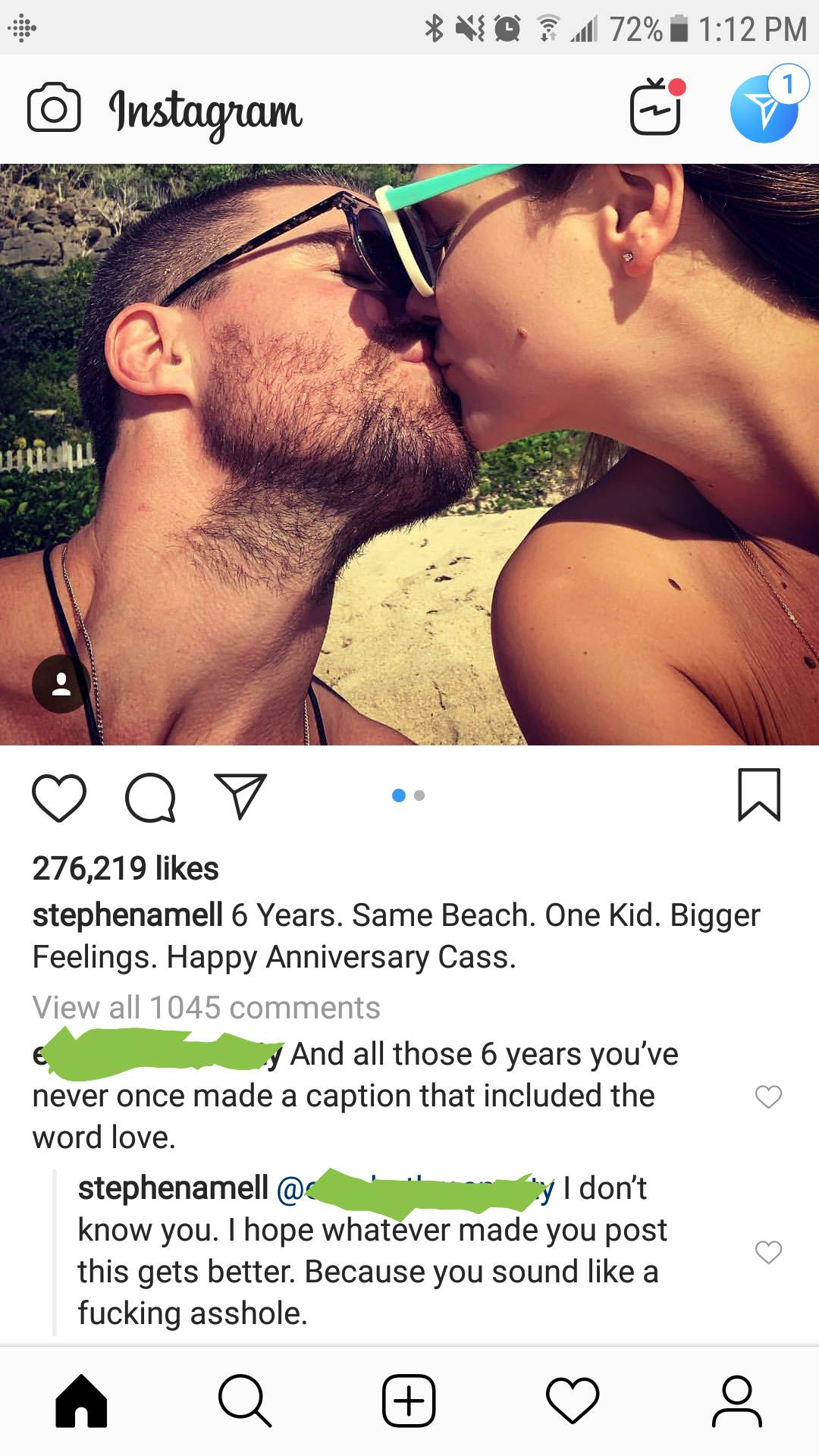Open stephenamell profile from caption
Screen dimensions: 819x1456
(x=127, y=915)
